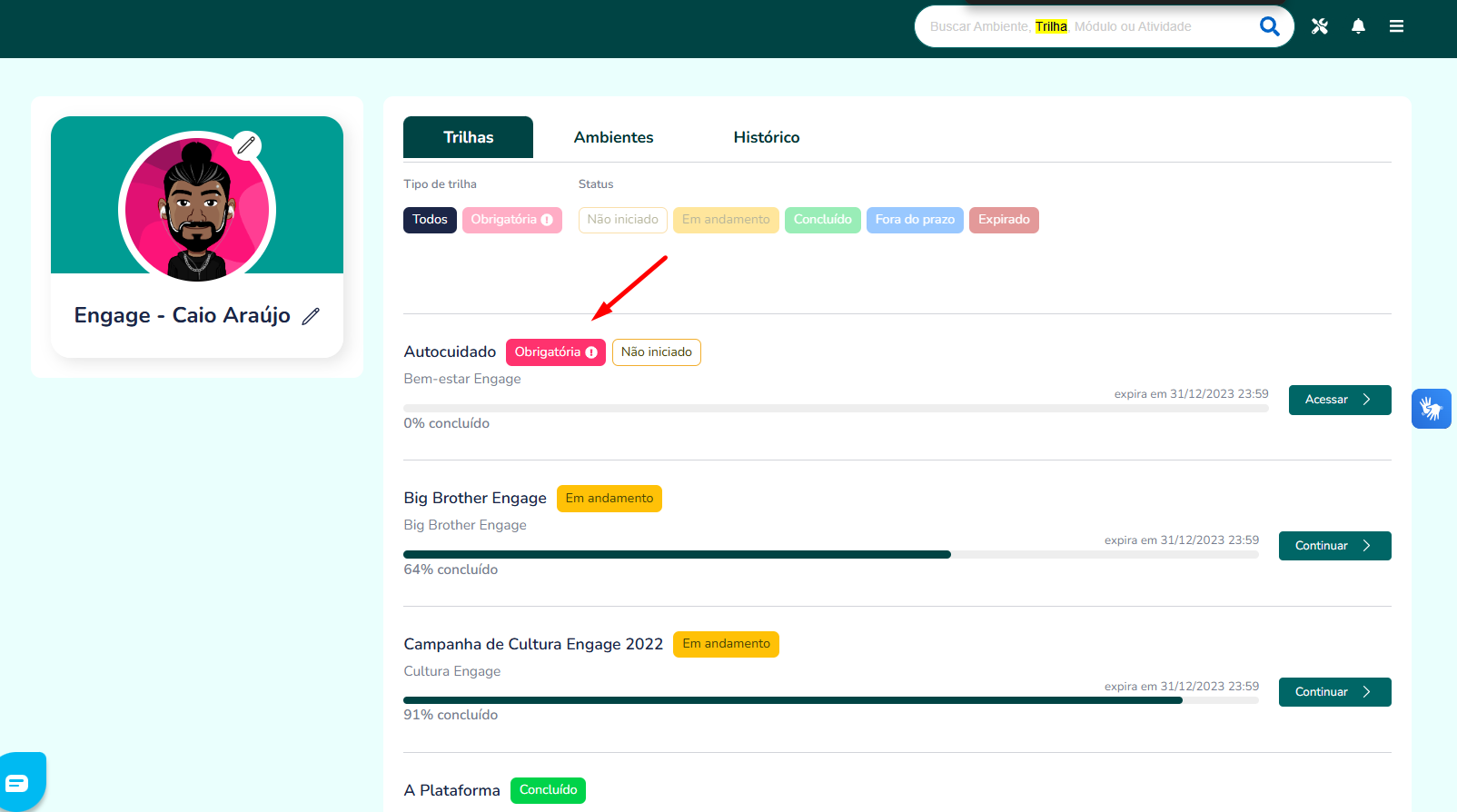
Task: Switch to the Trilhas tab
Action: click(468, 137)
